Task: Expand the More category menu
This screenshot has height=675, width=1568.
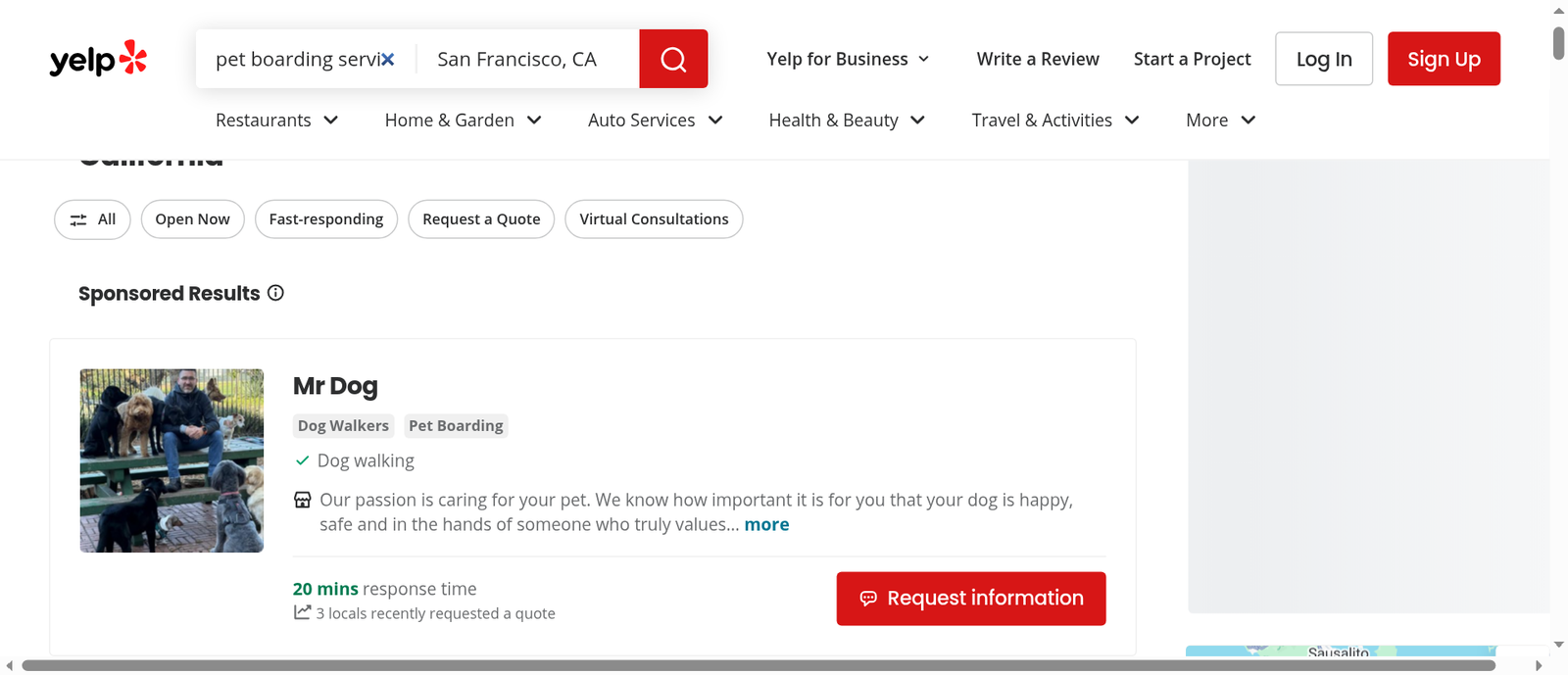Action: [x=1221, y=120]
